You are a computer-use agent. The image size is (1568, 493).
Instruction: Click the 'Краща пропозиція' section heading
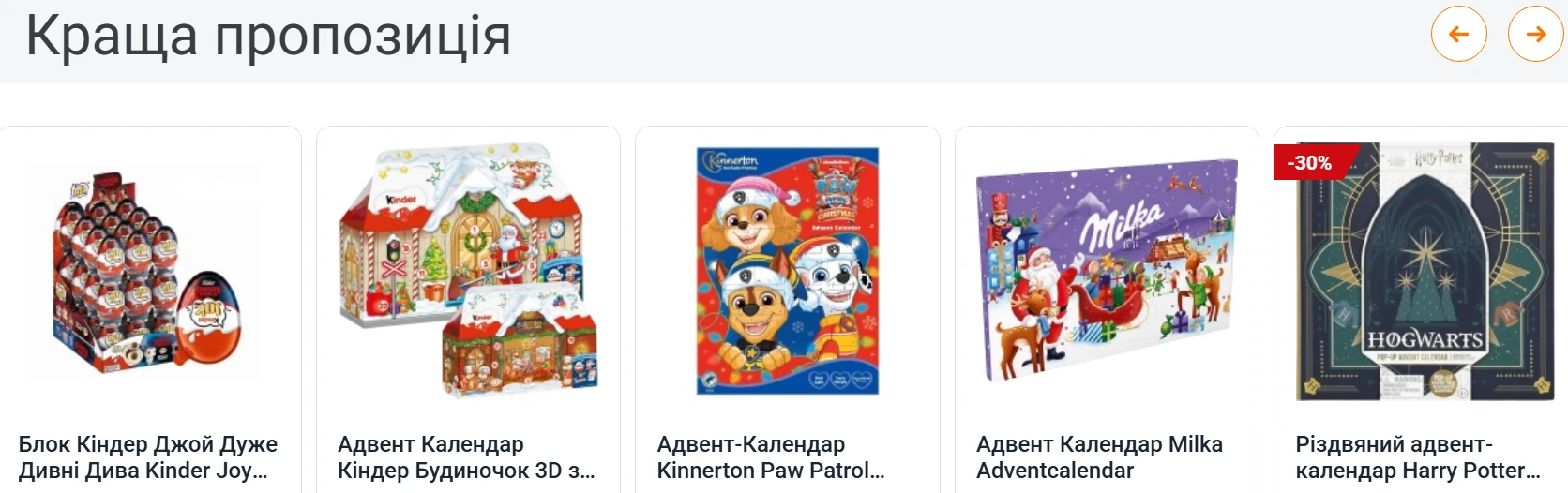click(x=268, y=36)
